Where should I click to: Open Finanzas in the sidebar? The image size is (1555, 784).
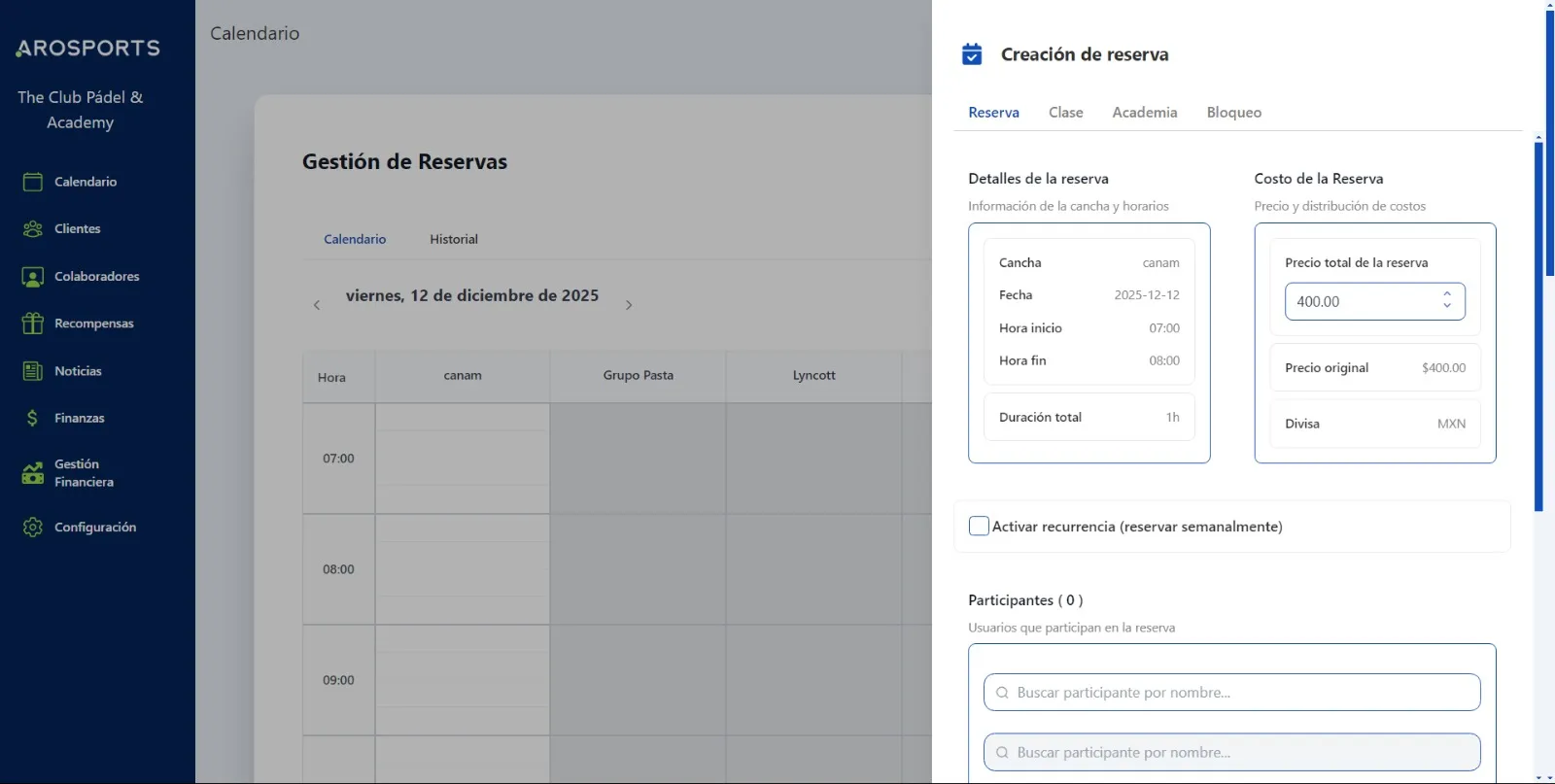pyautogui.click(x=80, y=418)
